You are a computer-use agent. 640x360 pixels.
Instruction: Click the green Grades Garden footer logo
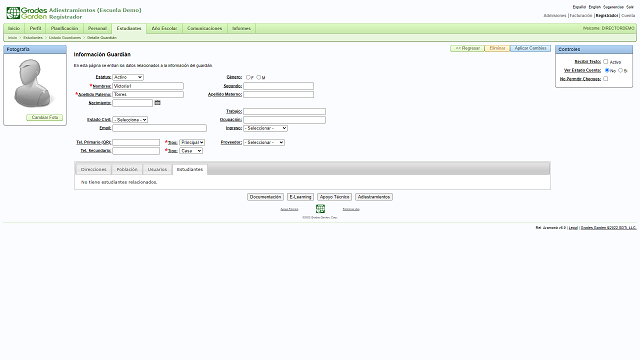tap(320, 209)
